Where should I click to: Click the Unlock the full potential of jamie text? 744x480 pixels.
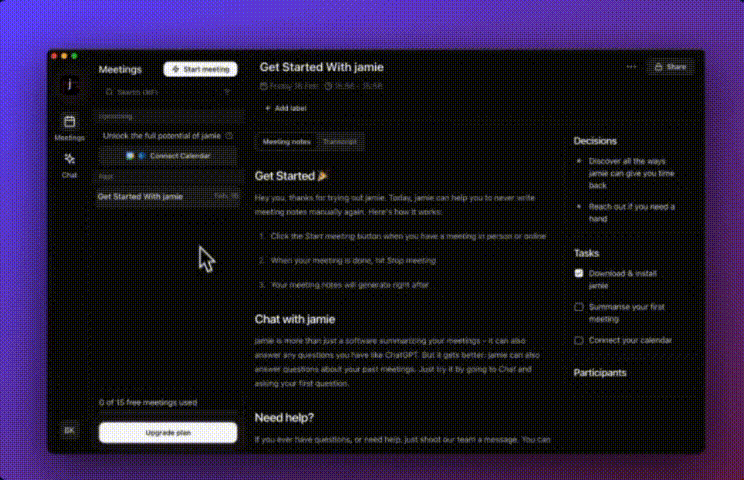pos(162,136)
